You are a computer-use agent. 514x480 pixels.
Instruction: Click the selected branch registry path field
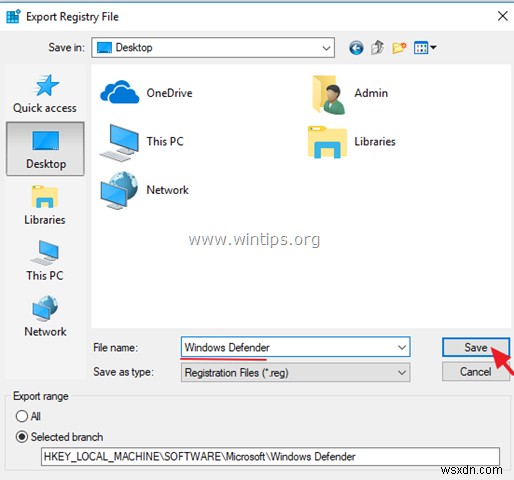(x=270, y=457)
